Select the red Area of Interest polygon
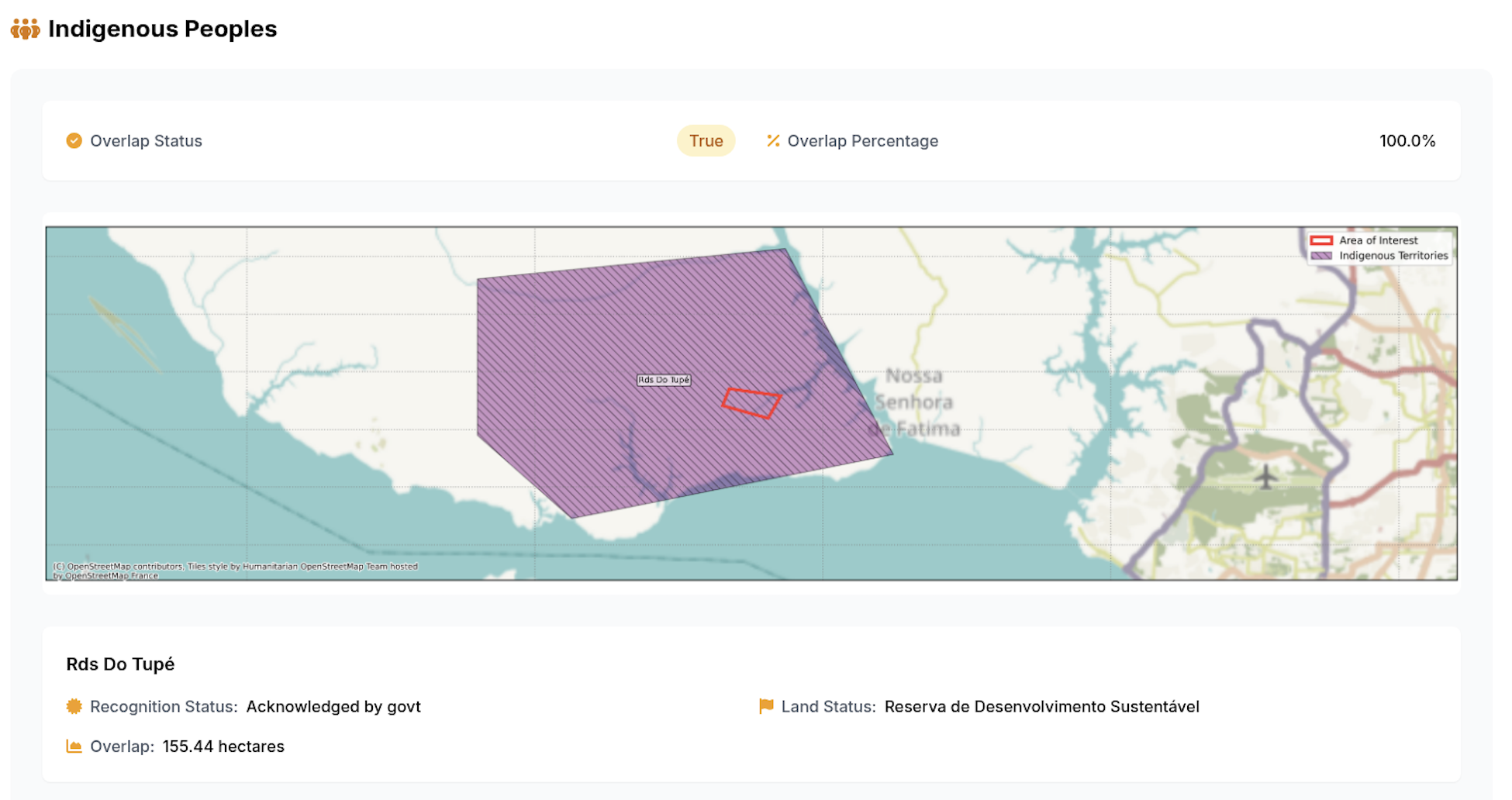Viewport: 1512px width, 800px height. (x=751, y=403)
